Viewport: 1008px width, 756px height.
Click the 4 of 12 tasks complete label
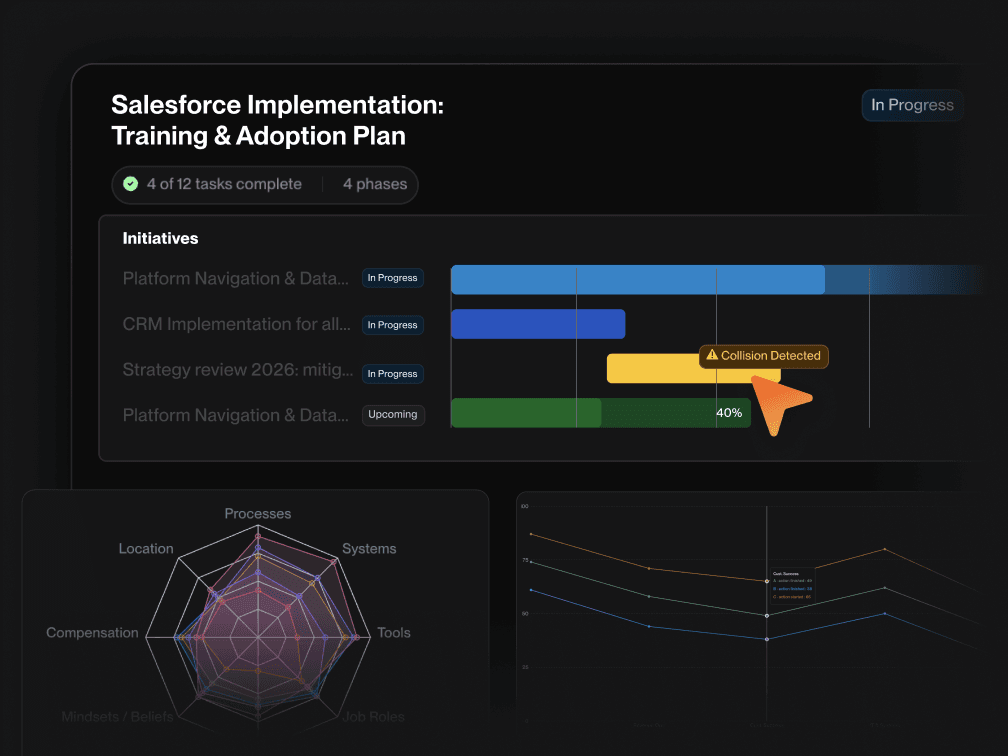[224, 184]
